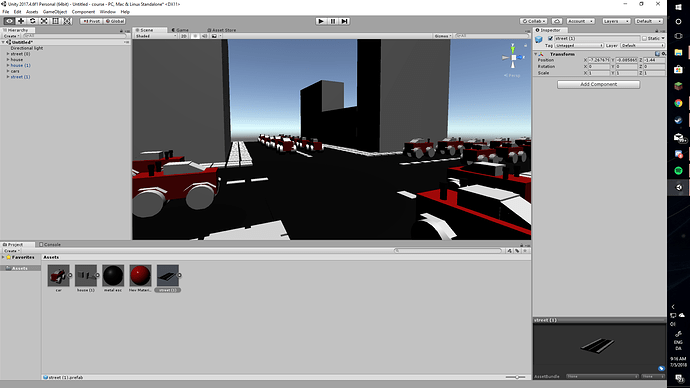690x388 pixels.
Task: Select the car prefab thumbnail
Action: (59, 276)
